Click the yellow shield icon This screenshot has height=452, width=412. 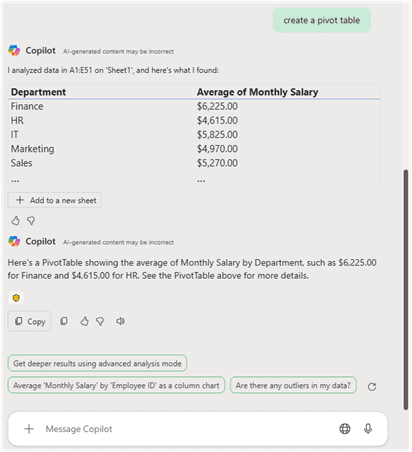pyautogui.click(x=16, y=298)
